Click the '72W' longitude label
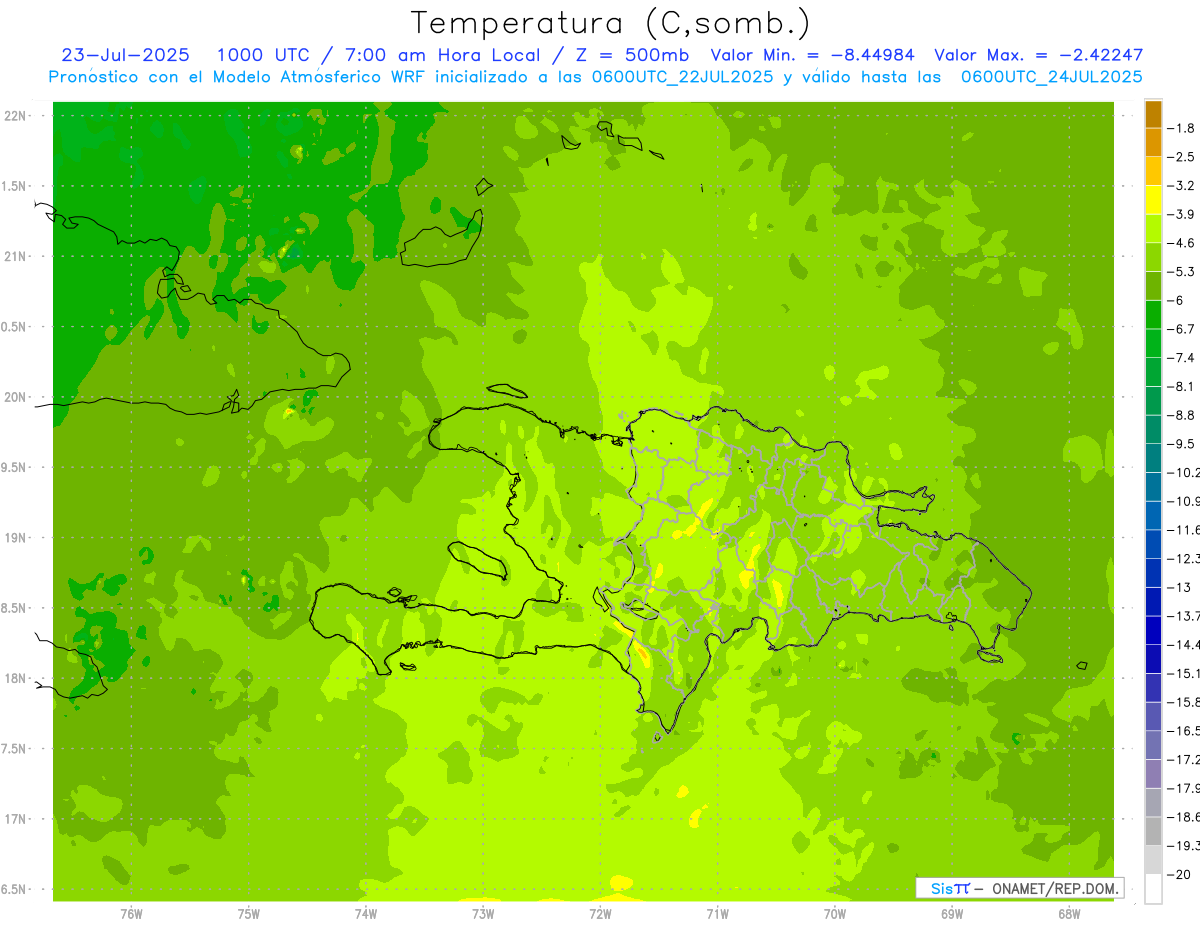Viewport: 1200px width, 927px height. pos(600,913)
